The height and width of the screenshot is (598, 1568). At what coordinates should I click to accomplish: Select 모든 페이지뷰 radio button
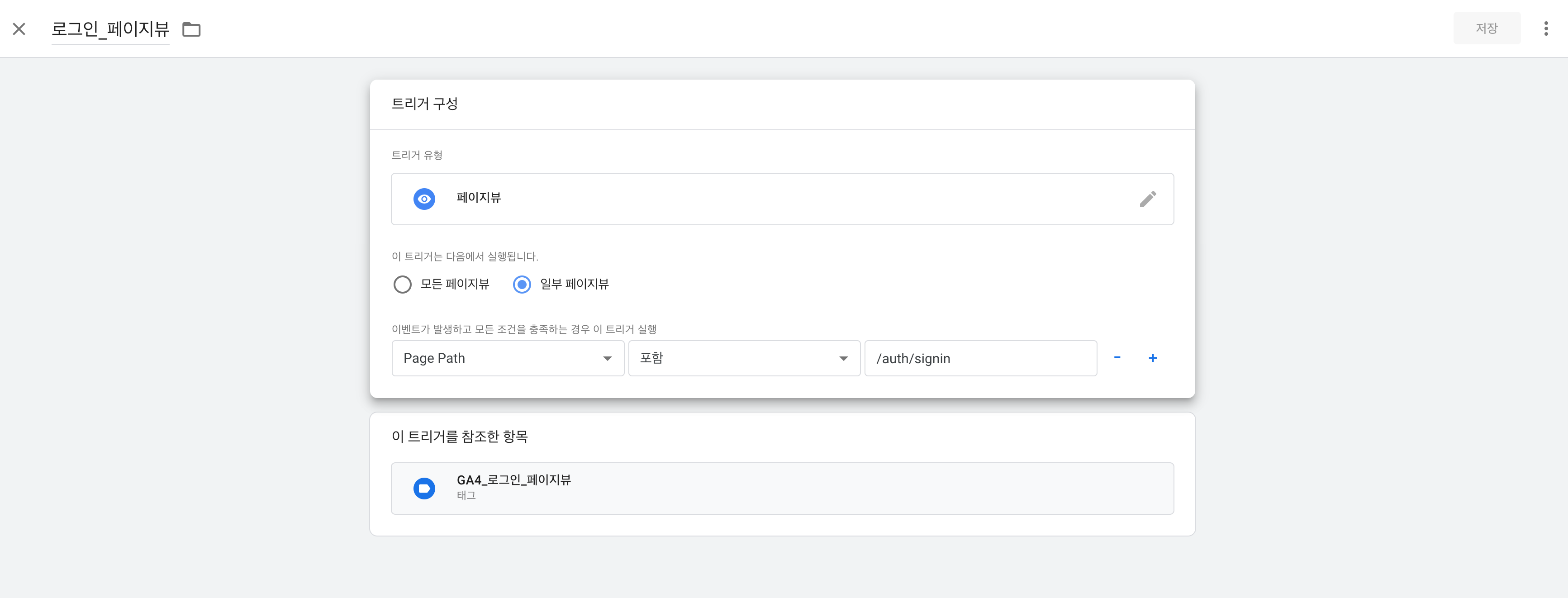[x=403, y=284]
